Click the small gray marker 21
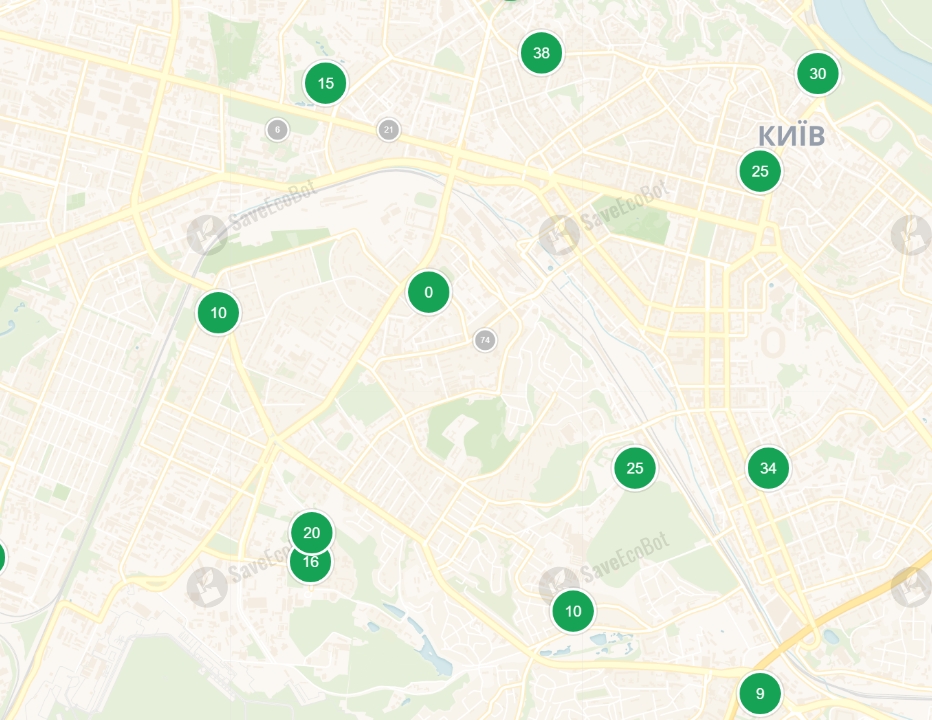 pos(388,130)
